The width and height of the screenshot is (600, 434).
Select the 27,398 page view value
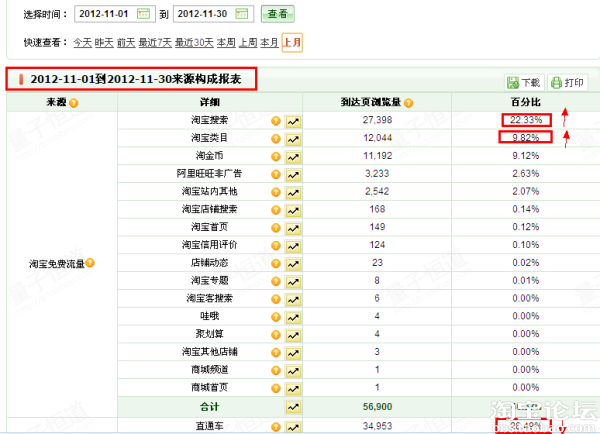(377, 120)
